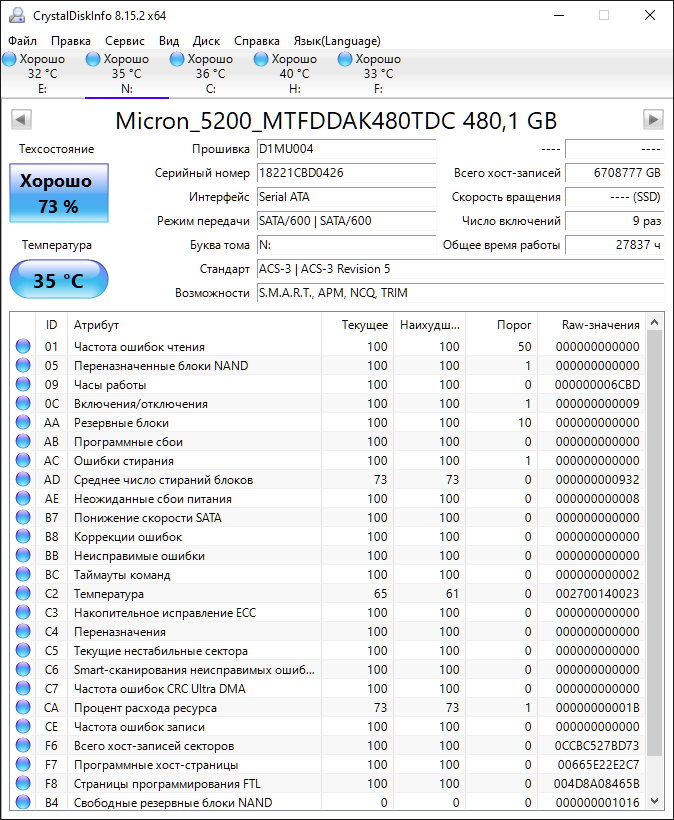Select disk N: tab at 35 °C
Screen dimensions: 674x820
pyautogui.click(x=127, y=74)
